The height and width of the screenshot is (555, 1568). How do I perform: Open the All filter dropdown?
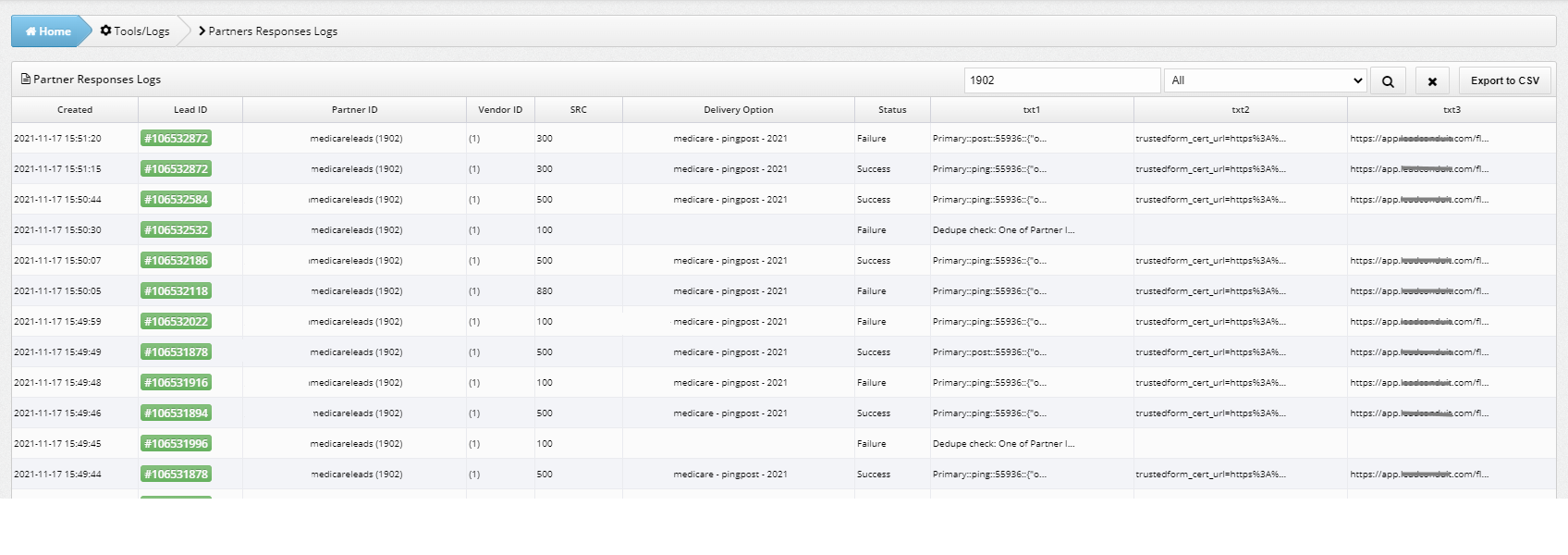[x=1265, y=80]
